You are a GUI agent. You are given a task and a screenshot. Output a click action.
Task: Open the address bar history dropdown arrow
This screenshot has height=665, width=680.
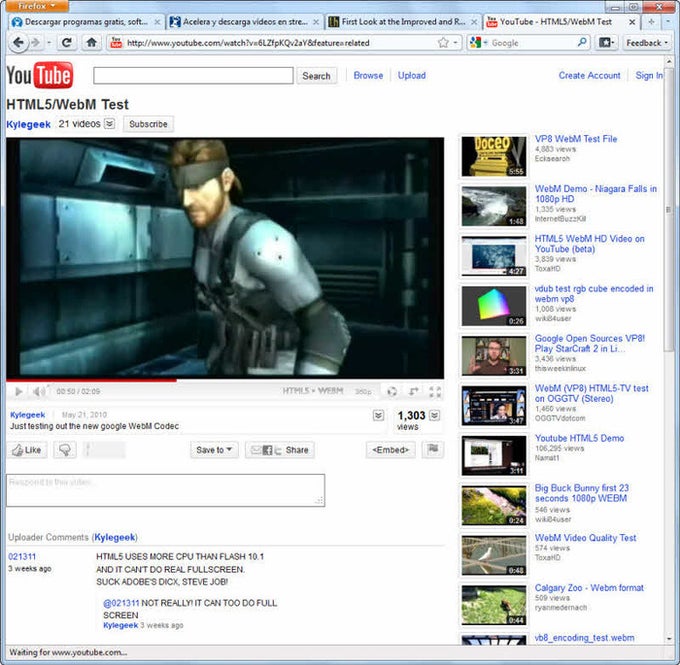tap(455, 43)
